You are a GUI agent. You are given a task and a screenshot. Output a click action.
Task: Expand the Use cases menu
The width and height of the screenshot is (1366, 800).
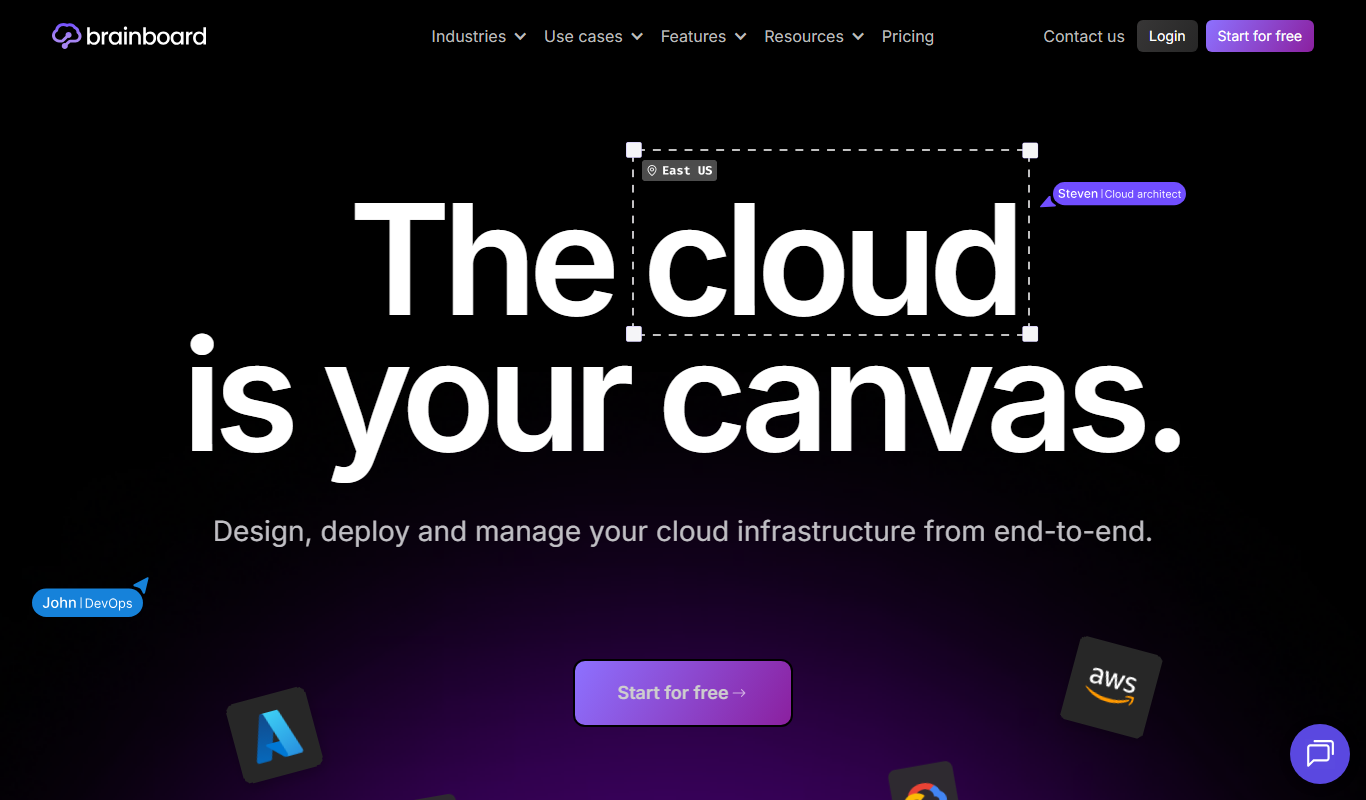coord(593,36)
